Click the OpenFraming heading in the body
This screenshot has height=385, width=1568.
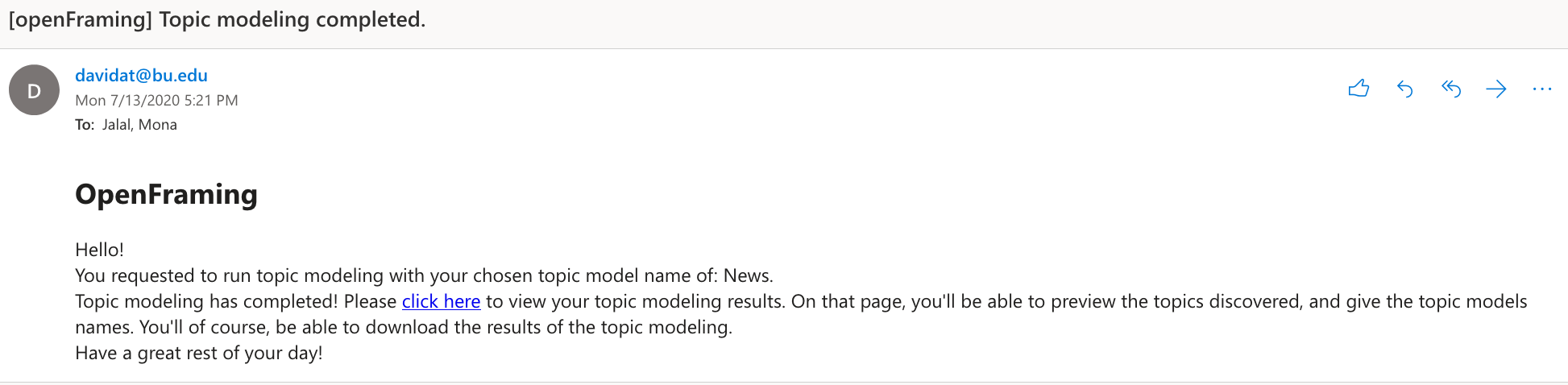click(166, 194)
